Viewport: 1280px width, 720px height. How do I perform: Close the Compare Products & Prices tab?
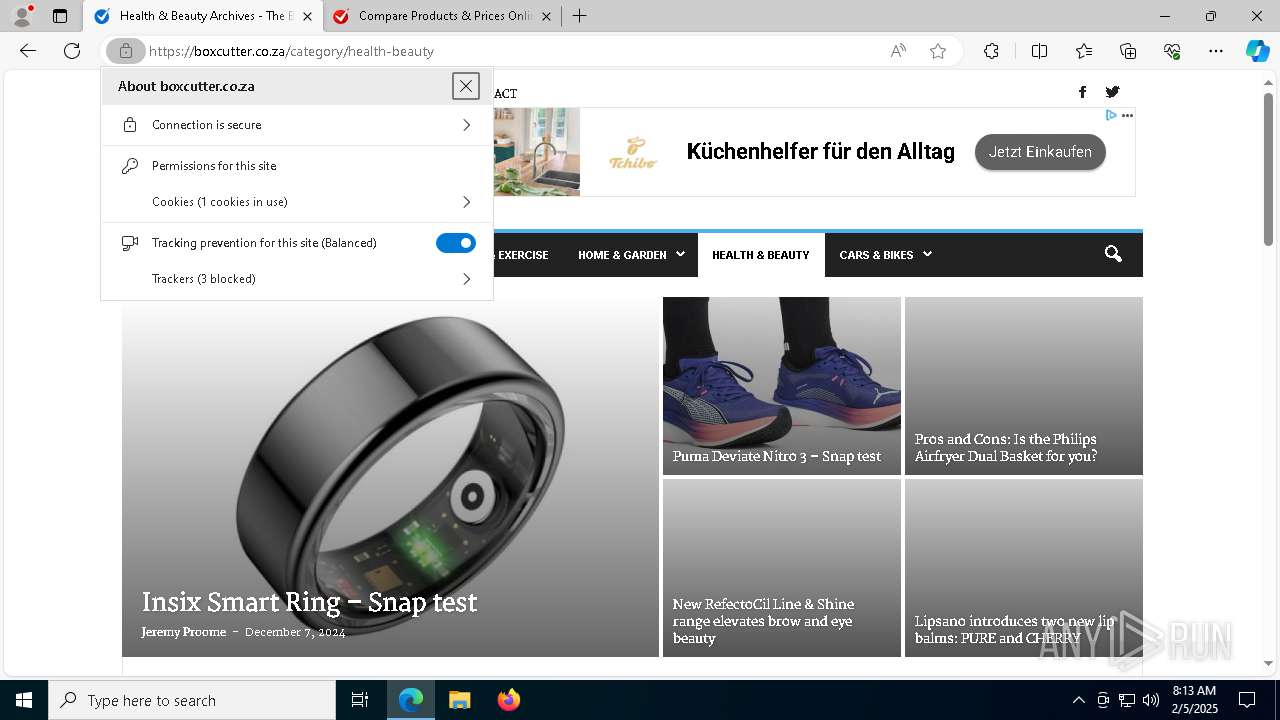click(x=546, y=16)
